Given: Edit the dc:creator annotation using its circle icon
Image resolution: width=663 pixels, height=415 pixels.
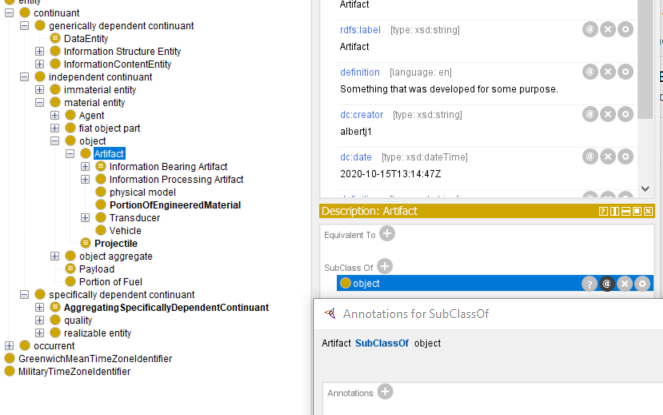Looking at the screenshot, I should (625, 114).
